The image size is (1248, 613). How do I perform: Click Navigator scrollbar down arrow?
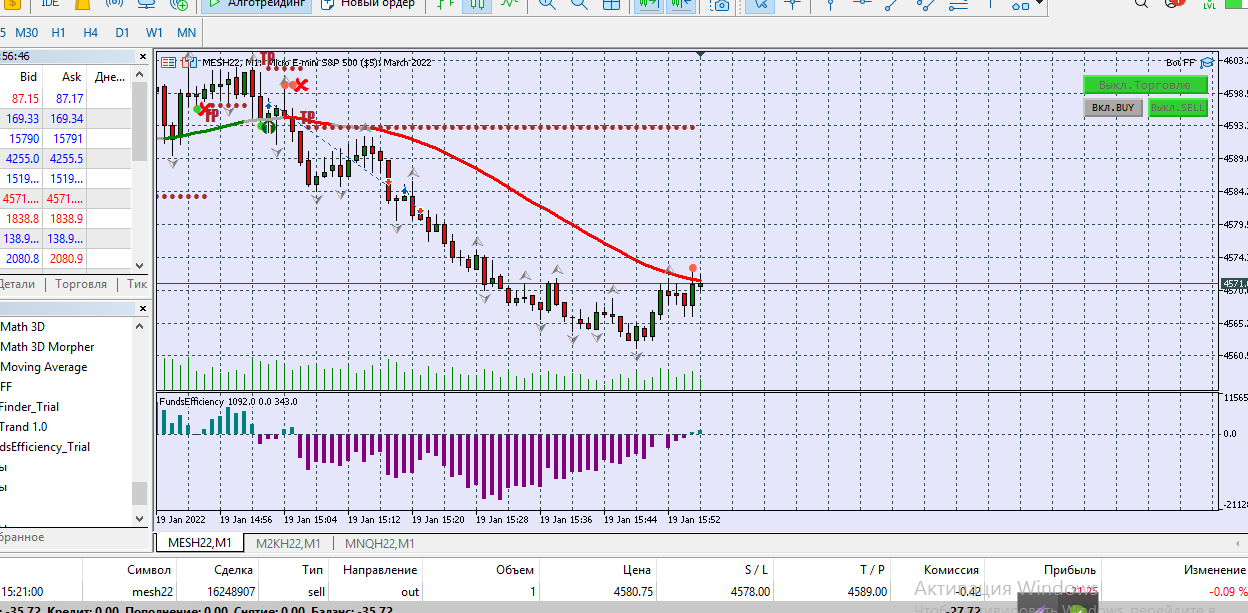tap(140, 517)
